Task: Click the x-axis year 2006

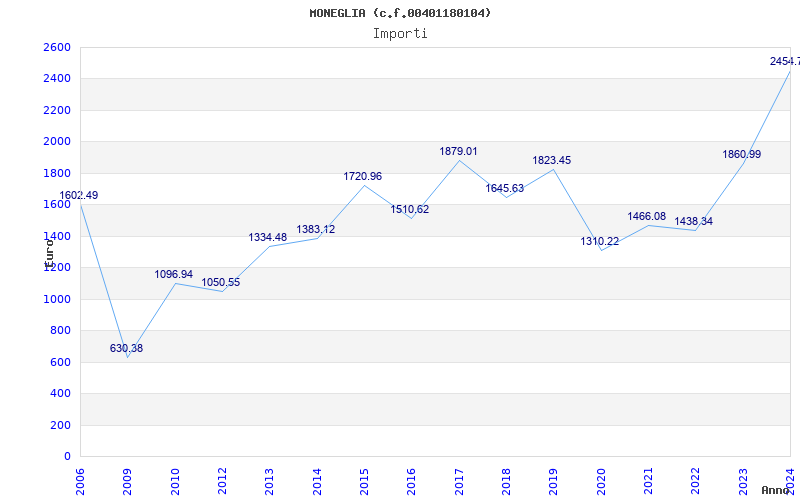Action: pyautogui.click(x=80, y=481)
